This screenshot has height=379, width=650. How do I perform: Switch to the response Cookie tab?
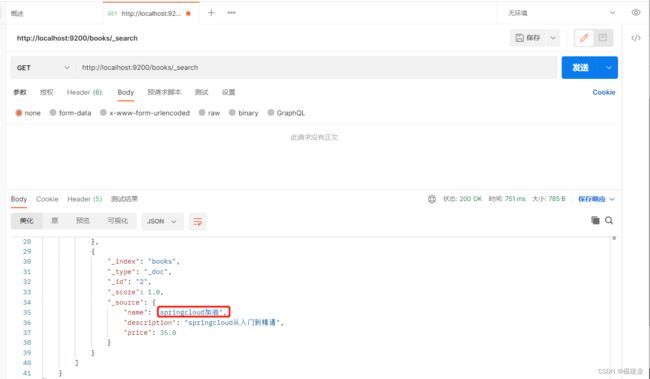pos(47,199)
